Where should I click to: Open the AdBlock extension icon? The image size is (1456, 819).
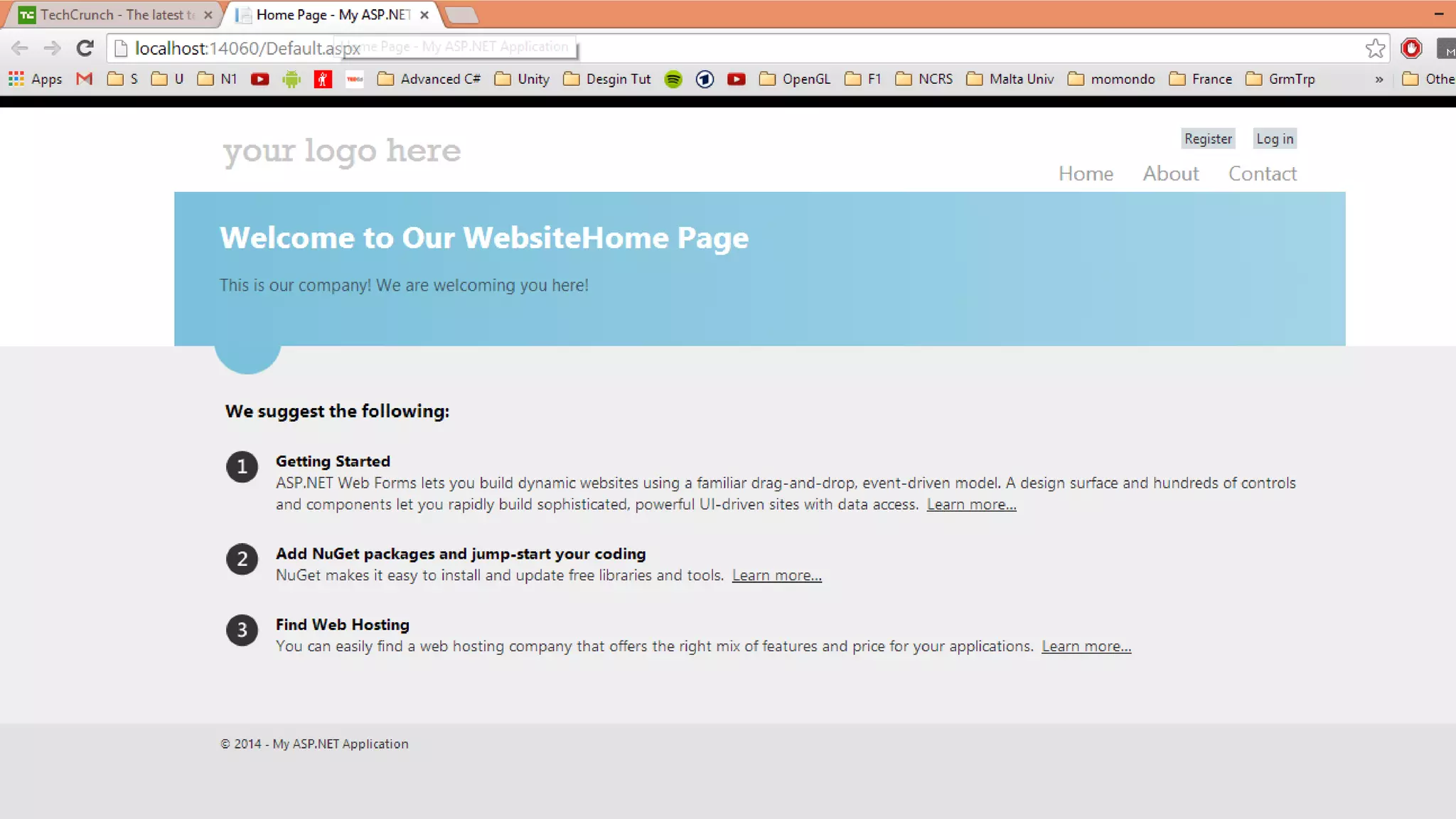click(1411, 48)
